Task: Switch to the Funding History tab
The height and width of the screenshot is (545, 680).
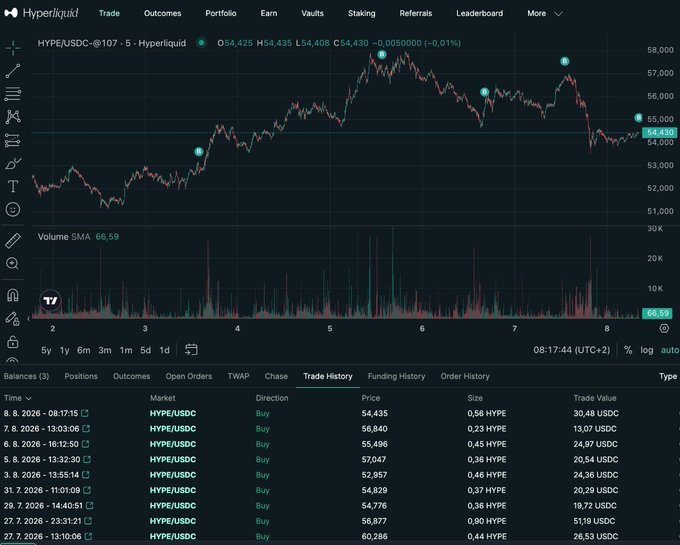Action: pyautogui.click(x=396, y=376)
